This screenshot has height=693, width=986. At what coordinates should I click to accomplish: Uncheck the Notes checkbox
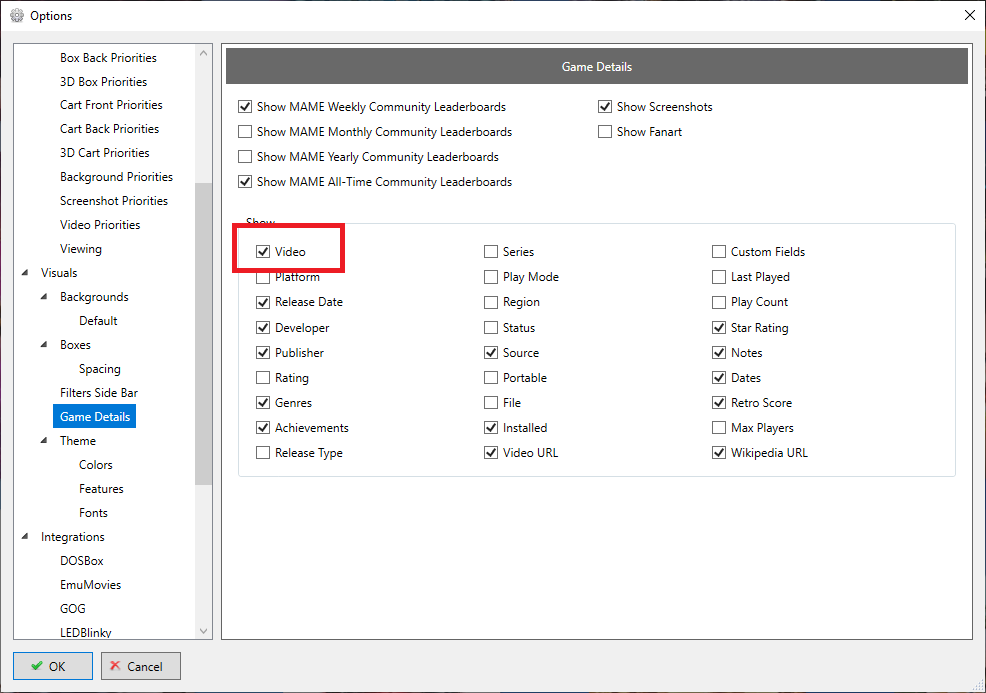719,353
